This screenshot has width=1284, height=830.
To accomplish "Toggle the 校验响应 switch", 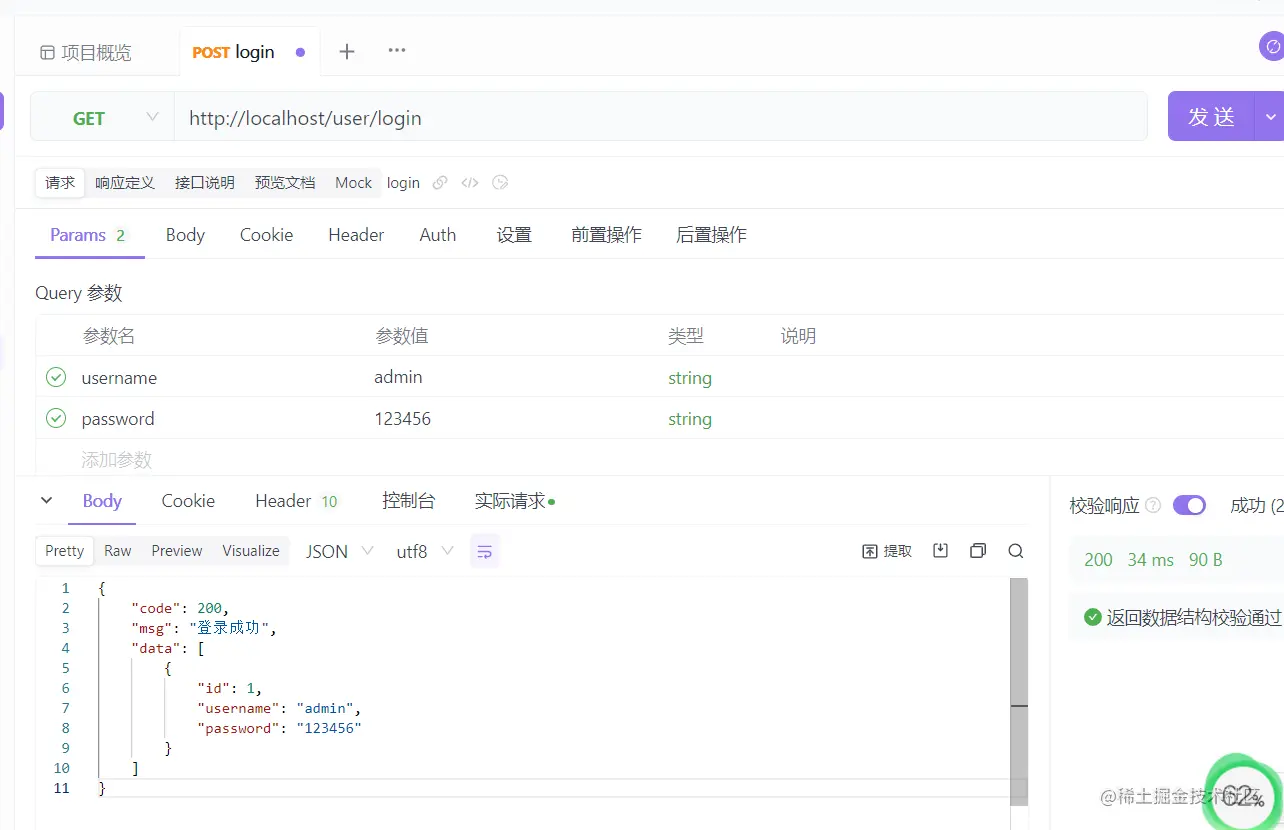I will [x=1189, y=505].
